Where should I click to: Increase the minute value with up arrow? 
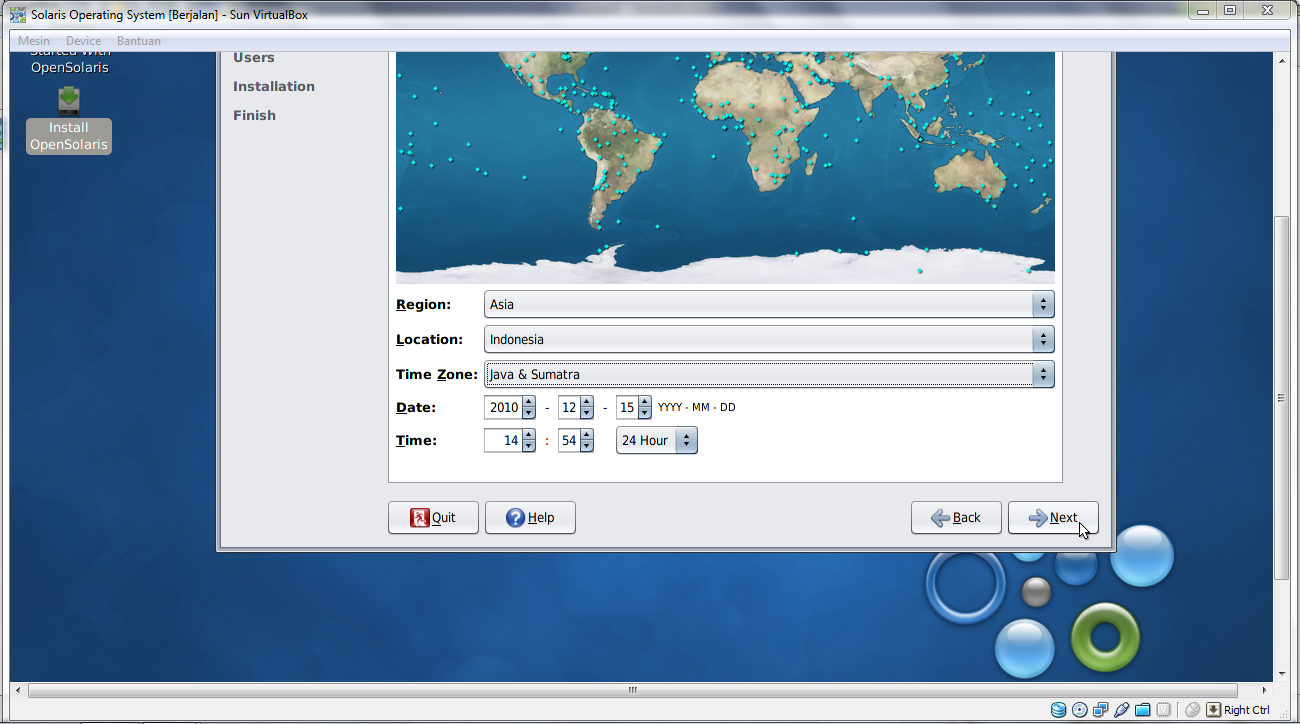[x=587, y=435]
